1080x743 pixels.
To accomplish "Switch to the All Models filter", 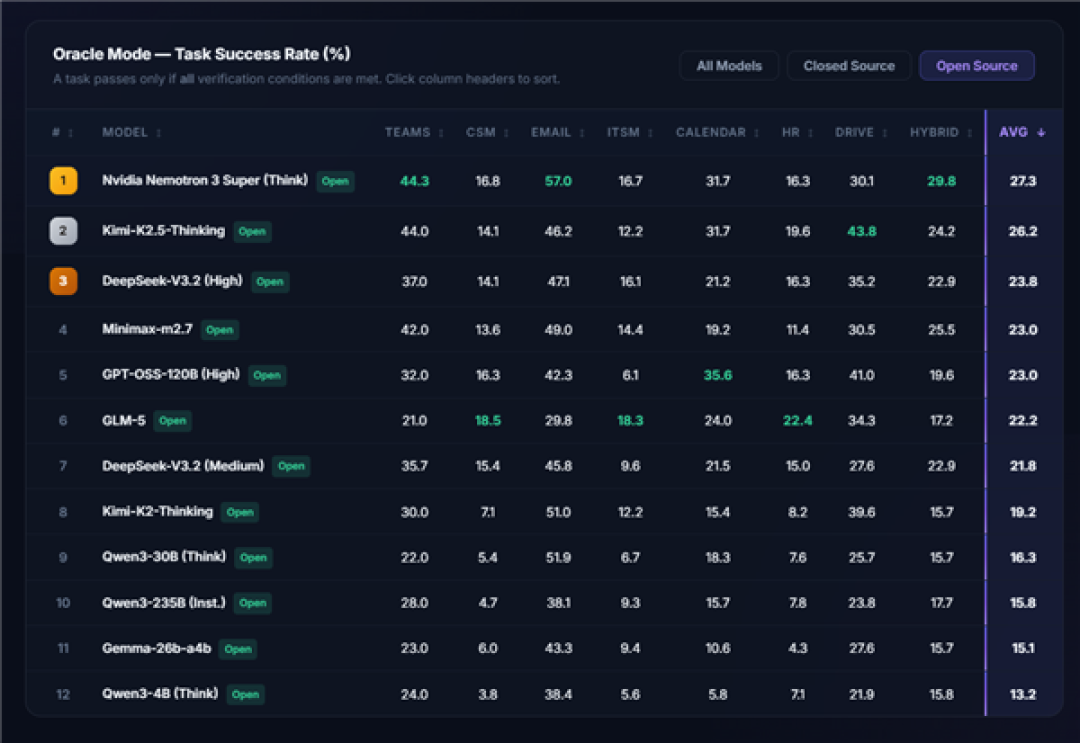I will [729, 66].
